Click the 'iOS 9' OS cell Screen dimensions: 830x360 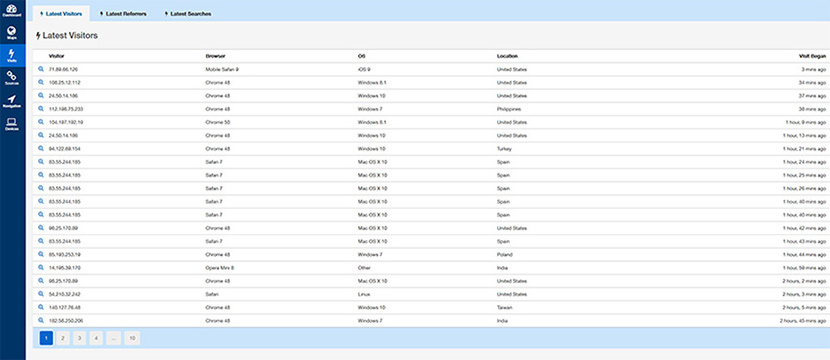(x=364, y=69)
